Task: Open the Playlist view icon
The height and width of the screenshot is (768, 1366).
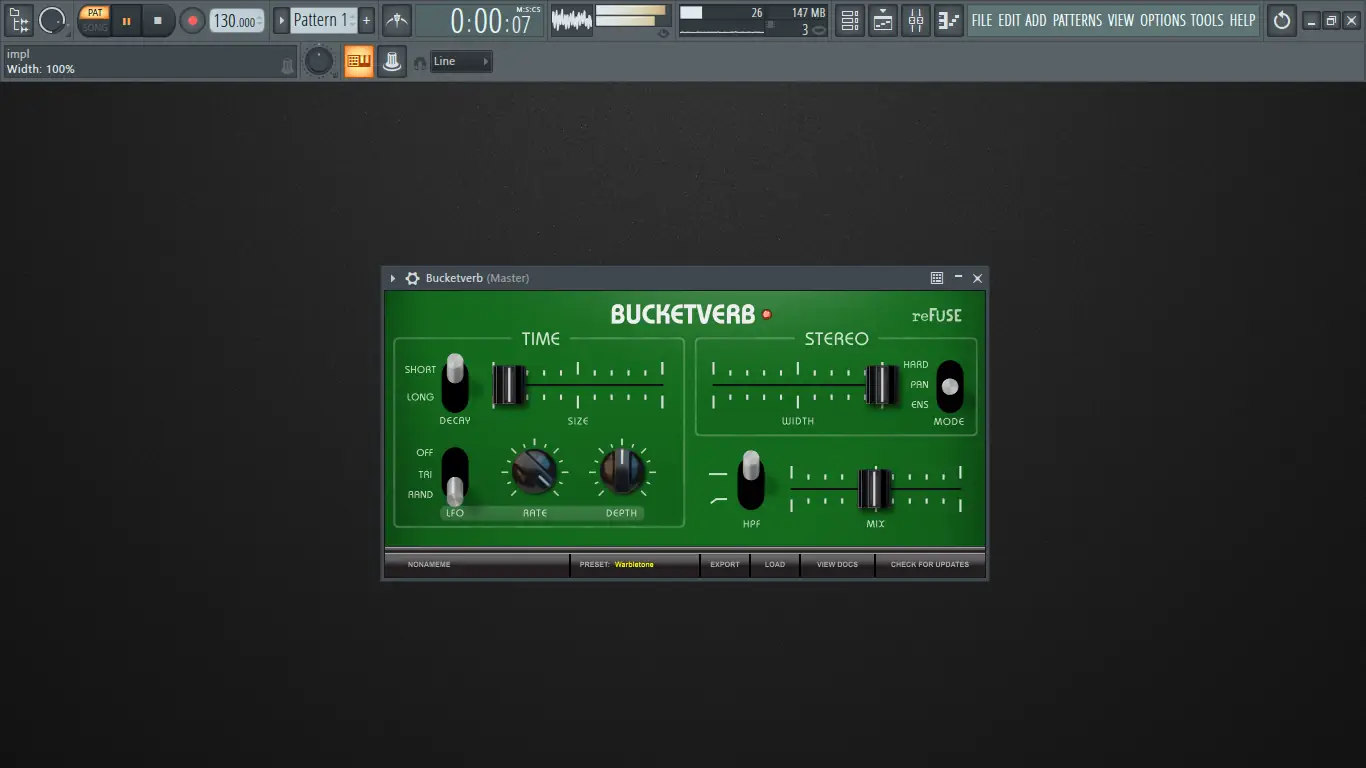Action: (x=883, y=20)
